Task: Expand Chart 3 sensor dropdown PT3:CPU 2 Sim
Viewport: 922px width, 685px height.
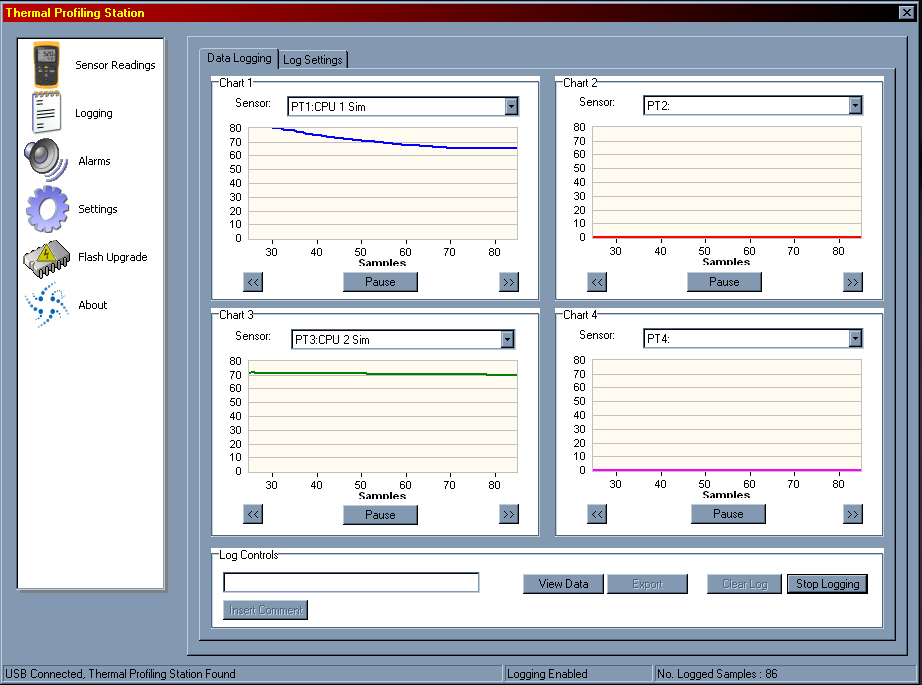Action: pos(507,340)
